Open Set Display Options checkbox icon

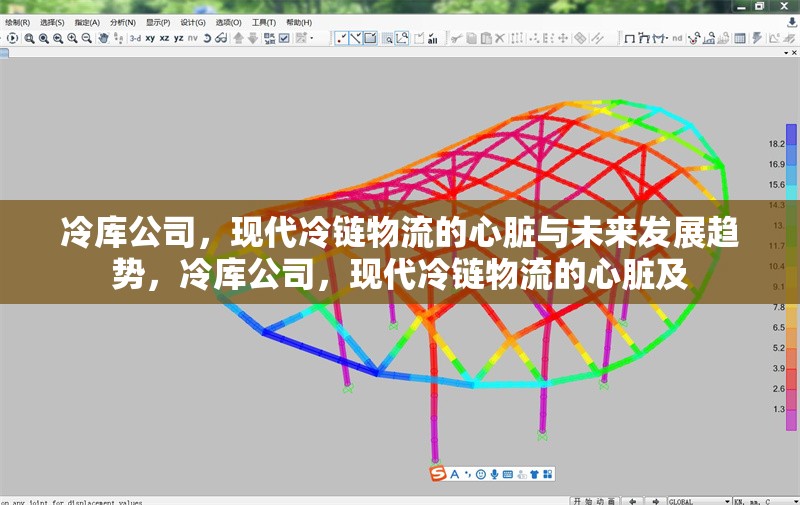(x=285, y=38)
